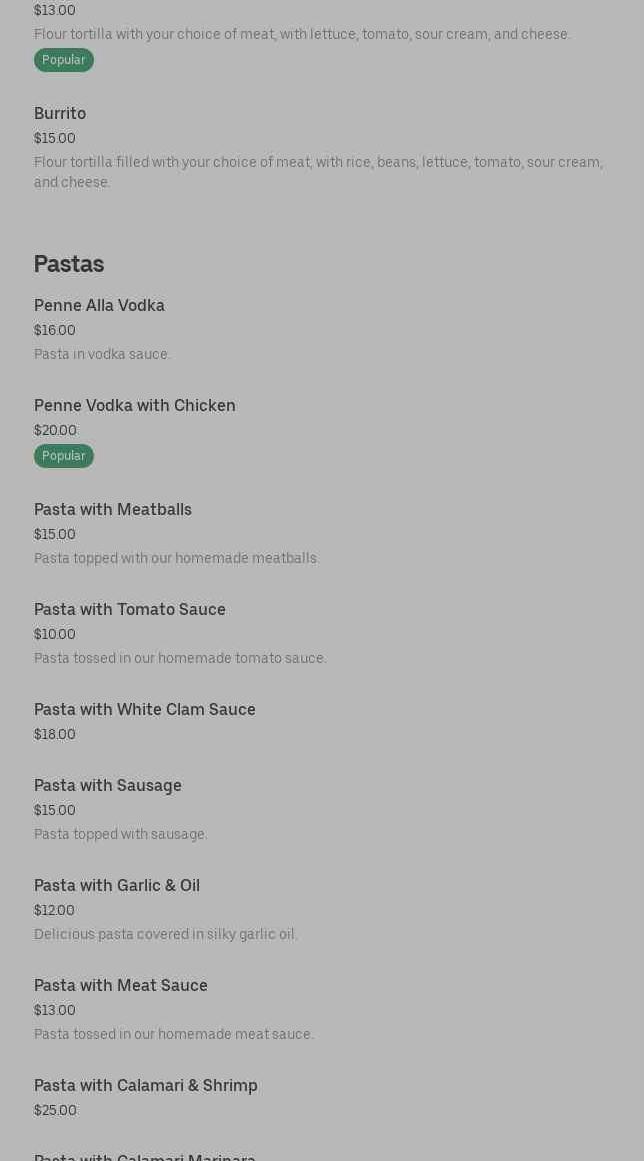Screen dimensions: 644x1161
Task: Click the $16.00 price under Penne Alla Vodka
Action: point(55,331)
